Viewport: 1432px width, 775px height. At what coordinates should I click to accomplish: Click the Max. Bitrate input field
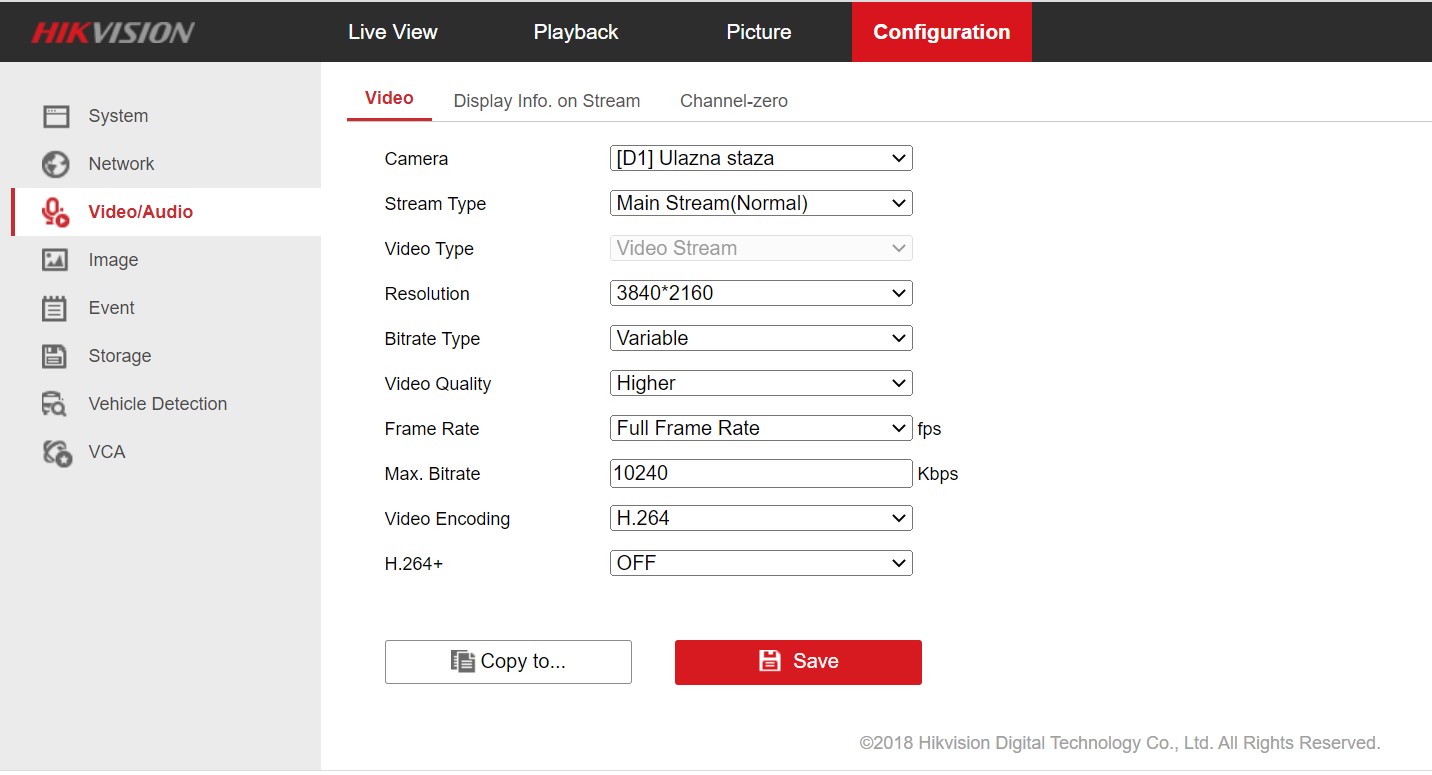point(760,473)
